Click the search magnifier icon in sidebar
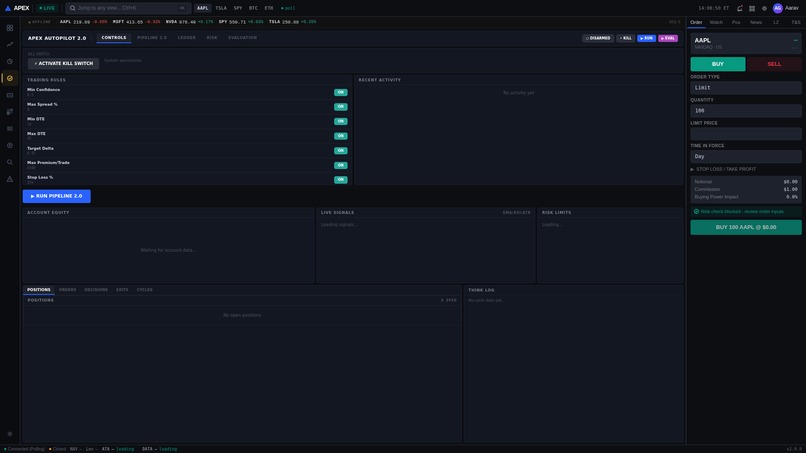Image resolution: width=806 pixels, height=453 pixels. point(10,162)
